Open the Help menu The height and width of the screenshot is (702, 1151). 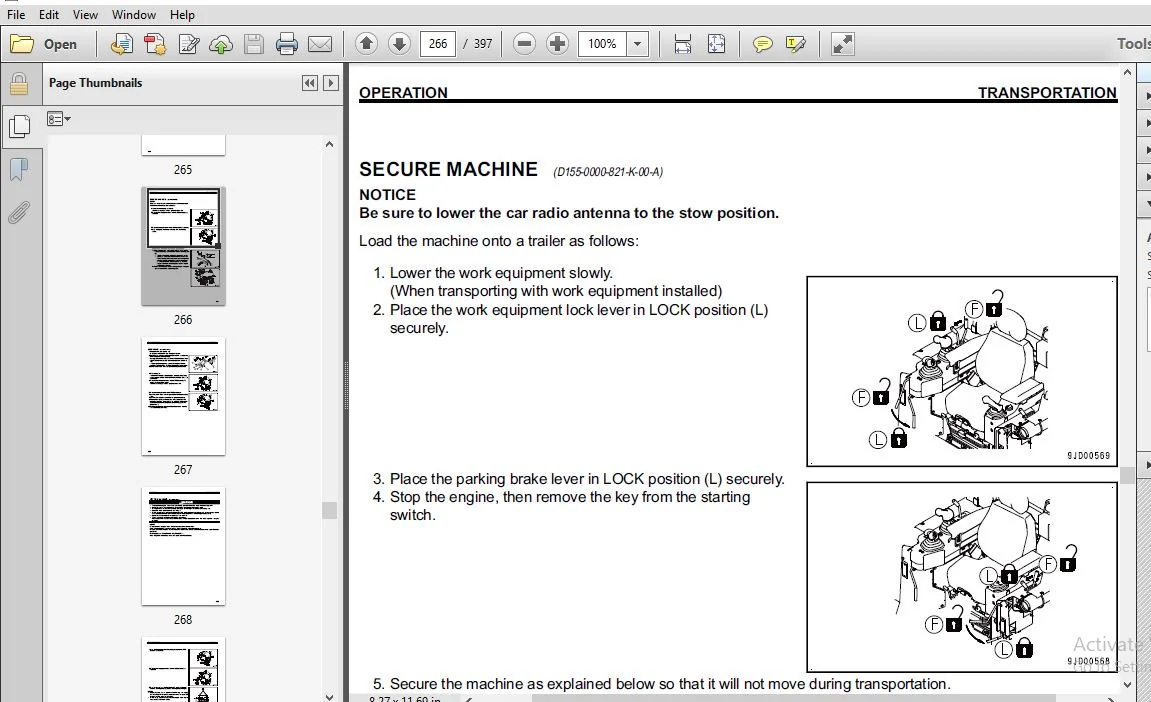182,15
